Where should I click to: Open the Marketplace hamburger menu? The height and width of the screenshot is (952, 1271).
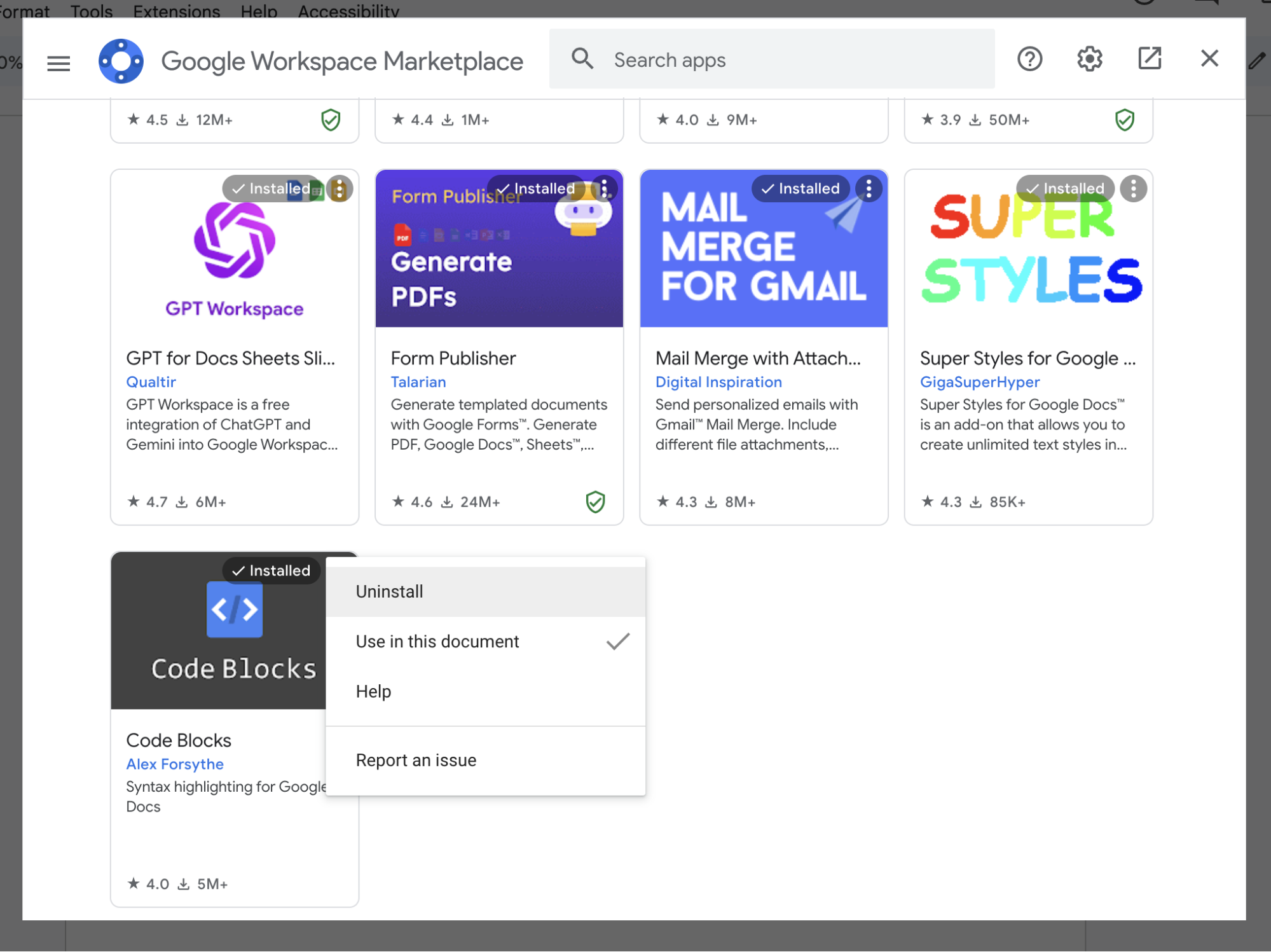point(58,62)
